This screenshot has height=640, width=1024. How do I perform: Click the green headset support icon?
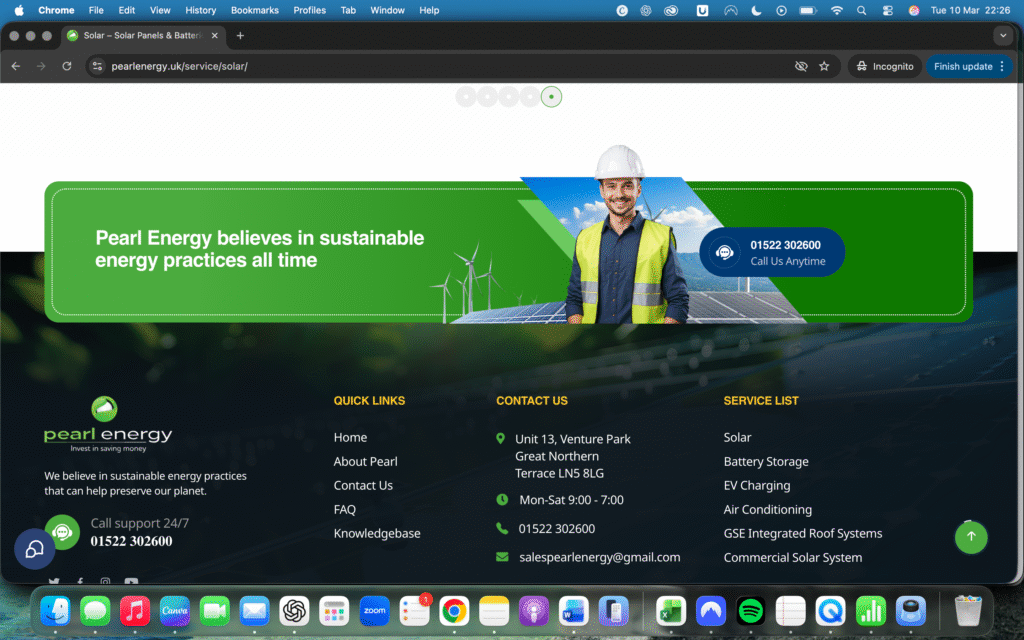pyautogui.click(x=62, y=532)
